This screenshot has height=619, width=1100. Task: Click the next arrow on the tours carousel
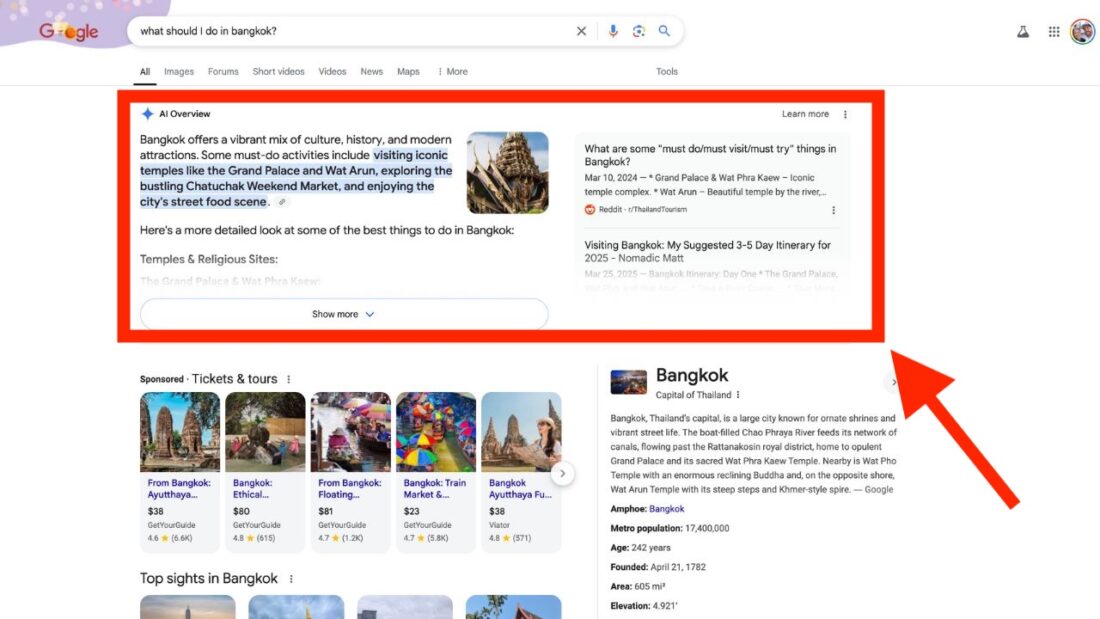tap(562, 473)
